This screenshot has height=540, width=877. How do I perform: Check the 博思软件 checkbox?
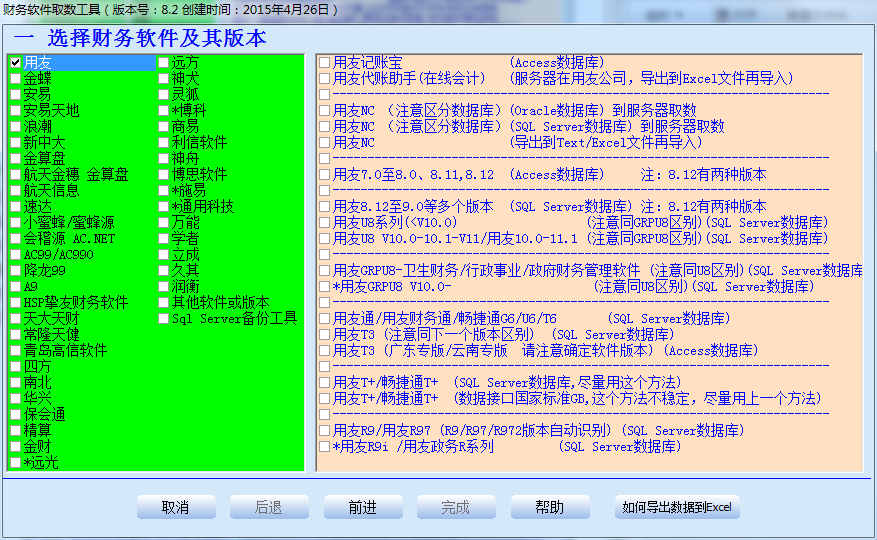coord(163,175)
